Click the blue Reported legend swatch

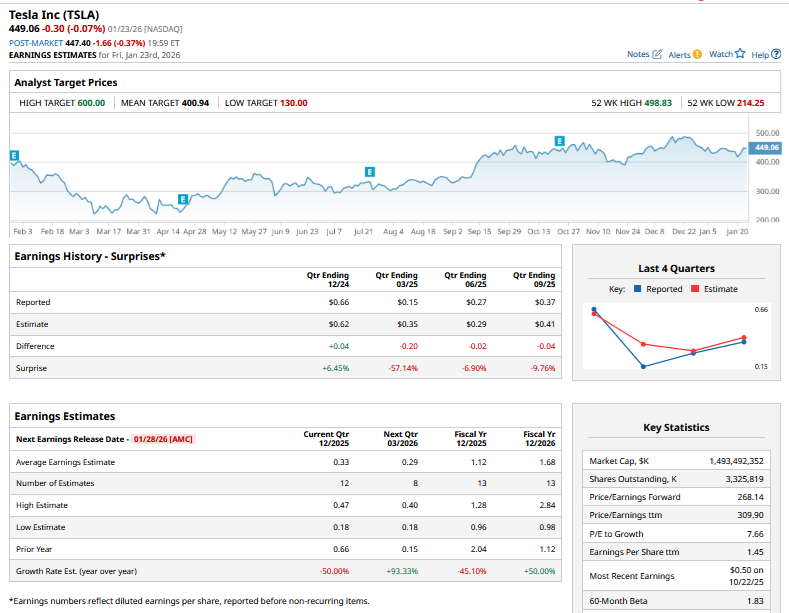637,289
